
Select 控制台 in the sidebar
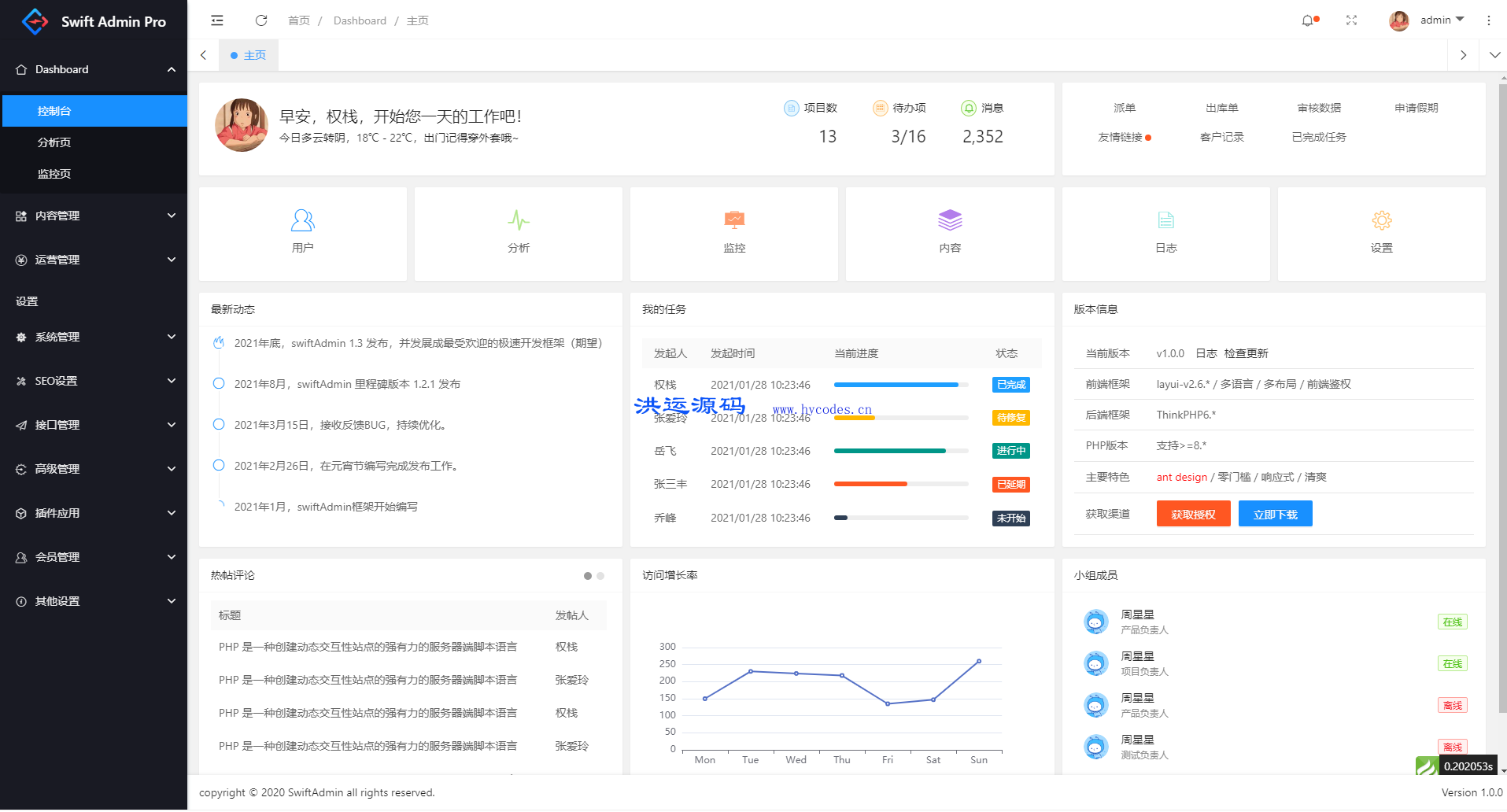point(94,111)
